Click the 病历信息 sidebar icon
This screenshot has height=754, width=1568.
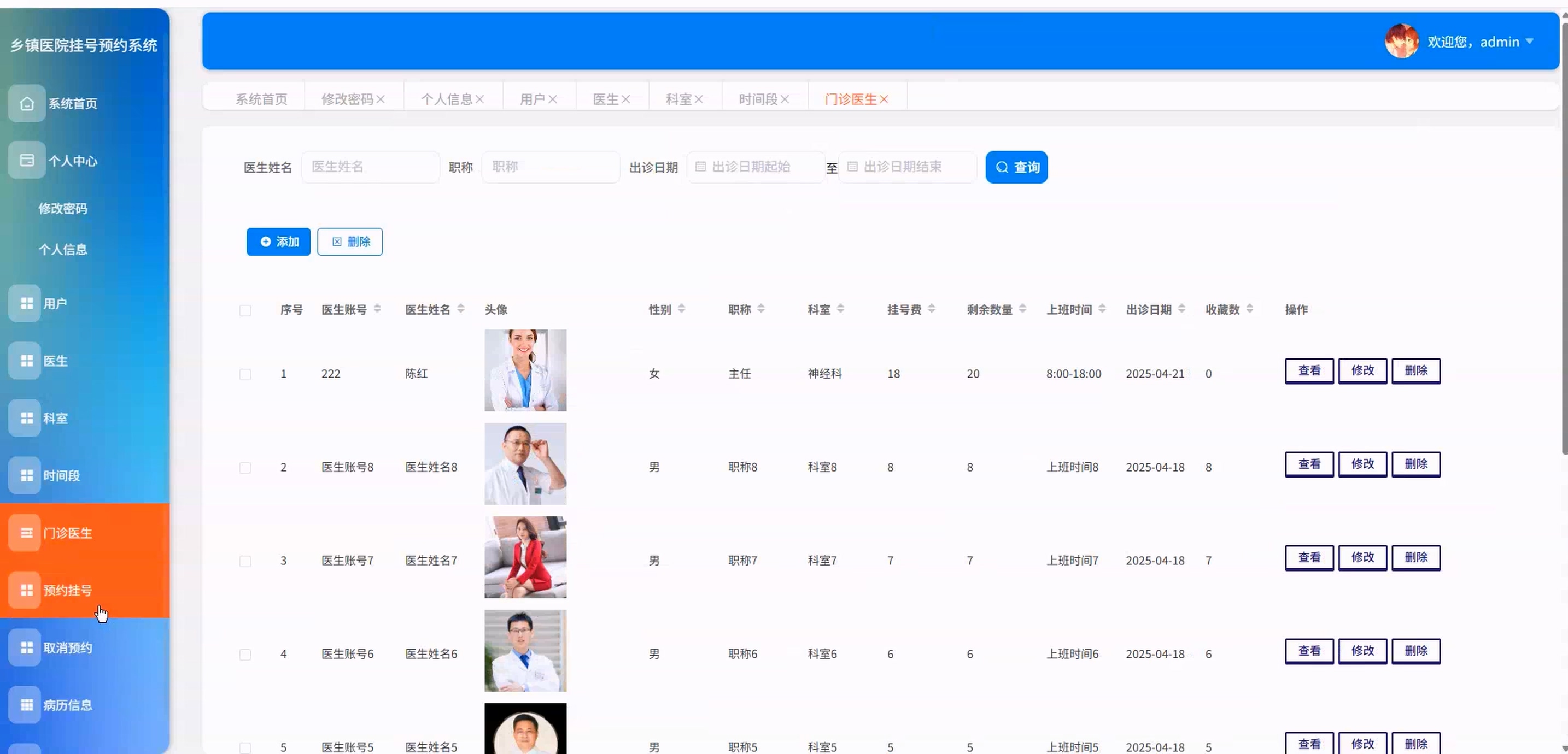coord(26,705)
